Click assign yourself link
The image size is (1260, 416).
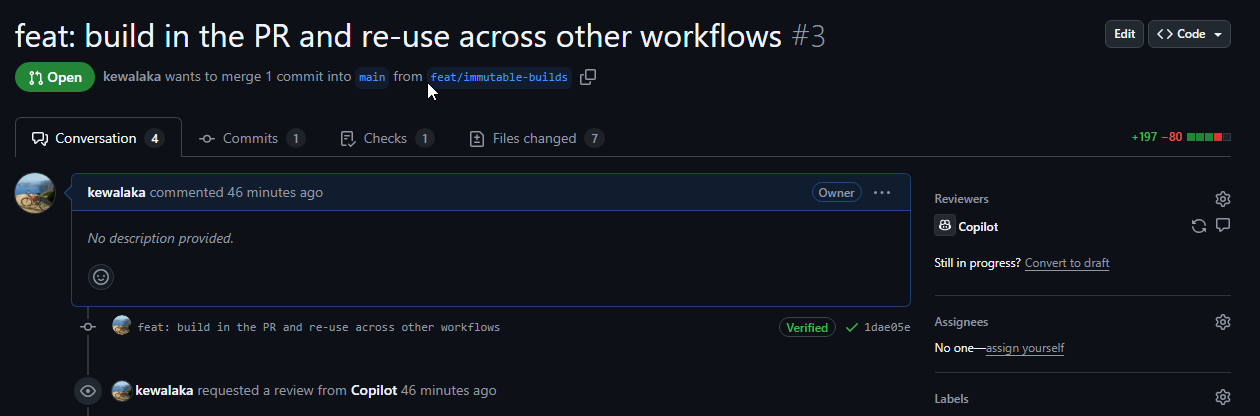[1025, 348]
